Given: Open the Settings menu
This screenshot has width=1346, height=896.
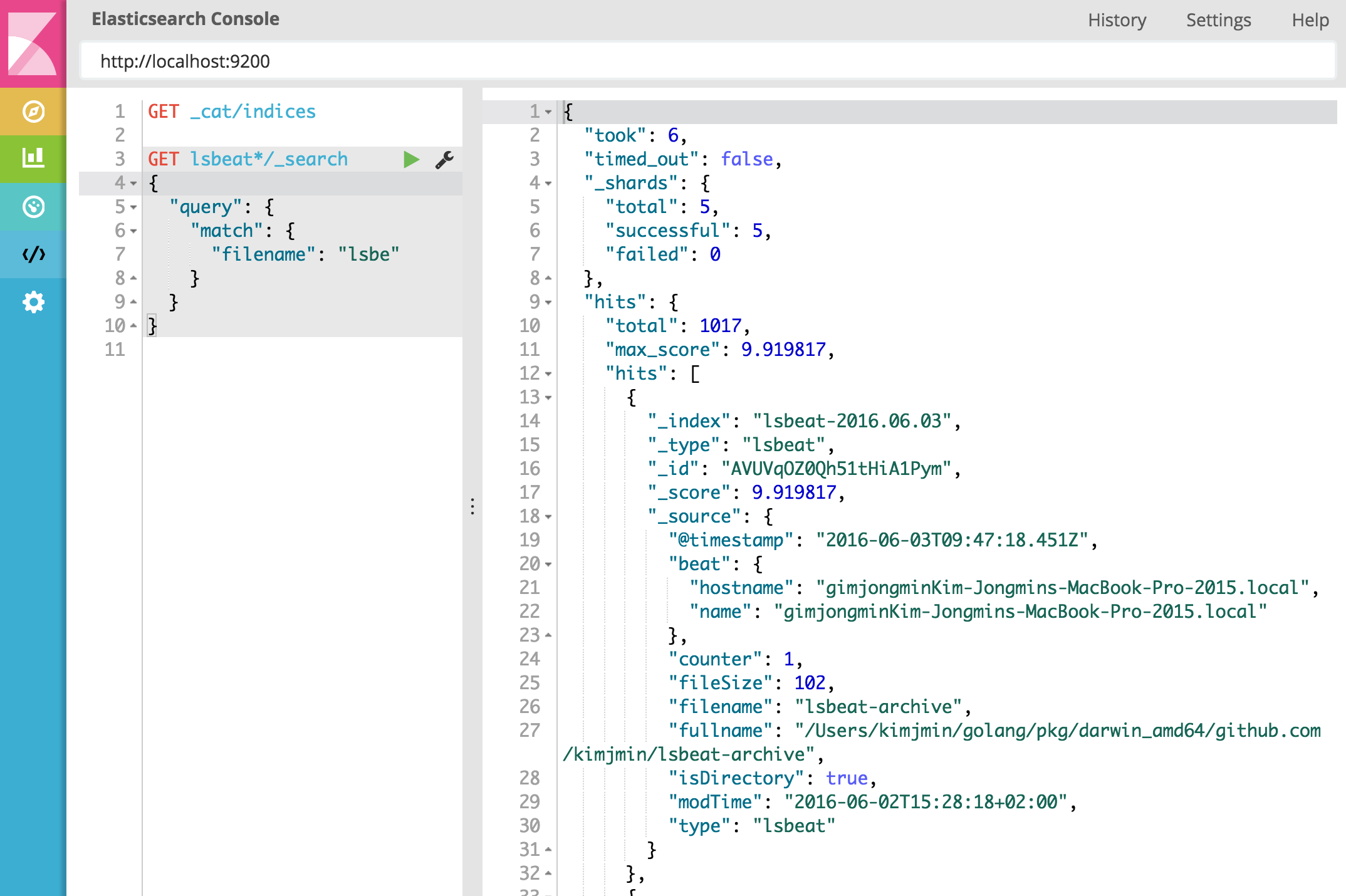Looking at the screenshot, I should (1218, 20).
